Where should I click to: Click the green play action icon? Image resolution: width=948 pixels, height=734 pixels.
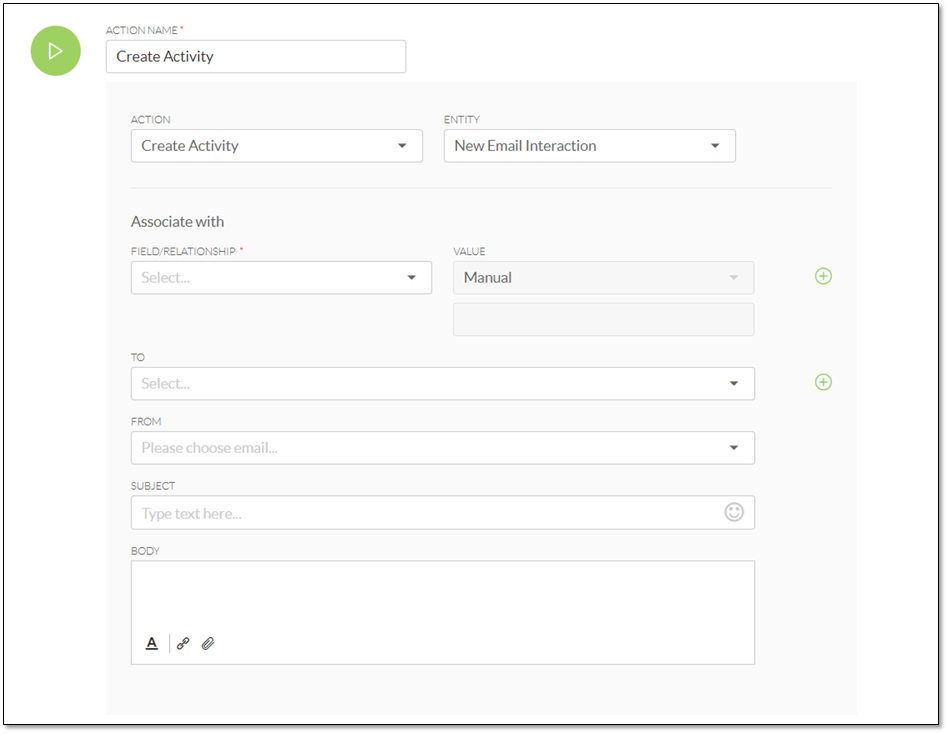[x=56, y=51]
